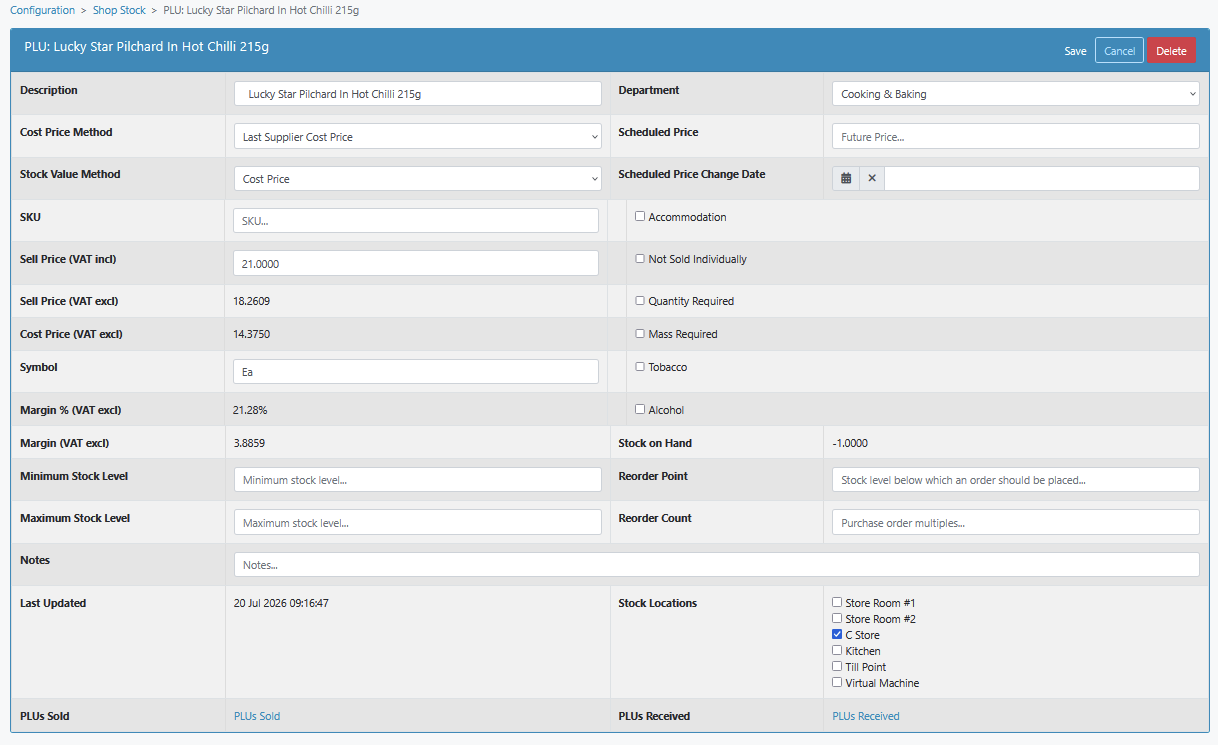The height and width of the screenshot is (745, 1218).
Task: Check the Quantity Required option
Action: [x=640, y=300]
